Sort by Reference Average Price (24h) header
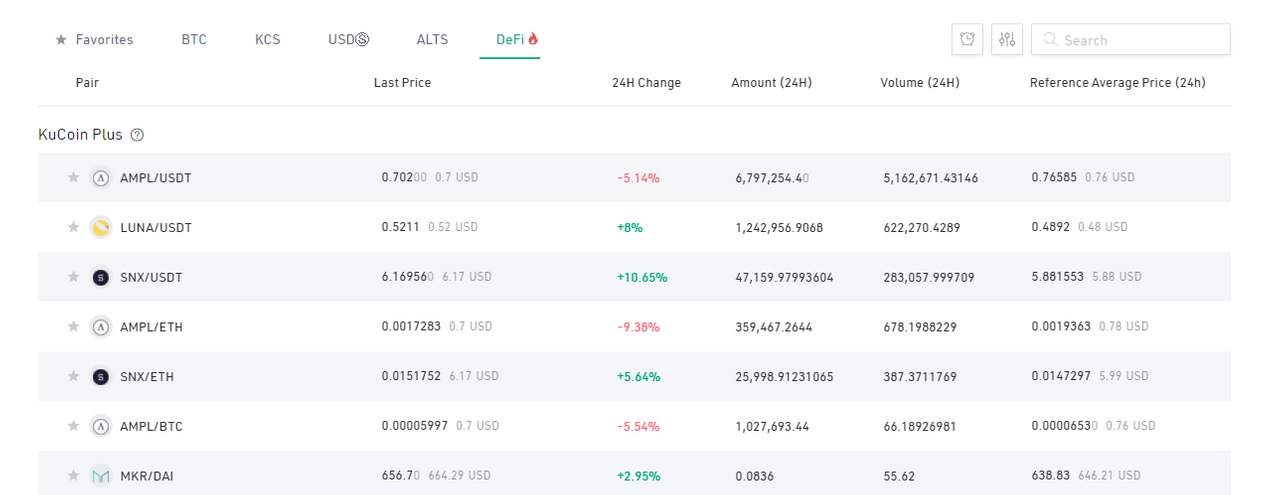Viewport: 1280px width, 495px height. click(1117, 83)
